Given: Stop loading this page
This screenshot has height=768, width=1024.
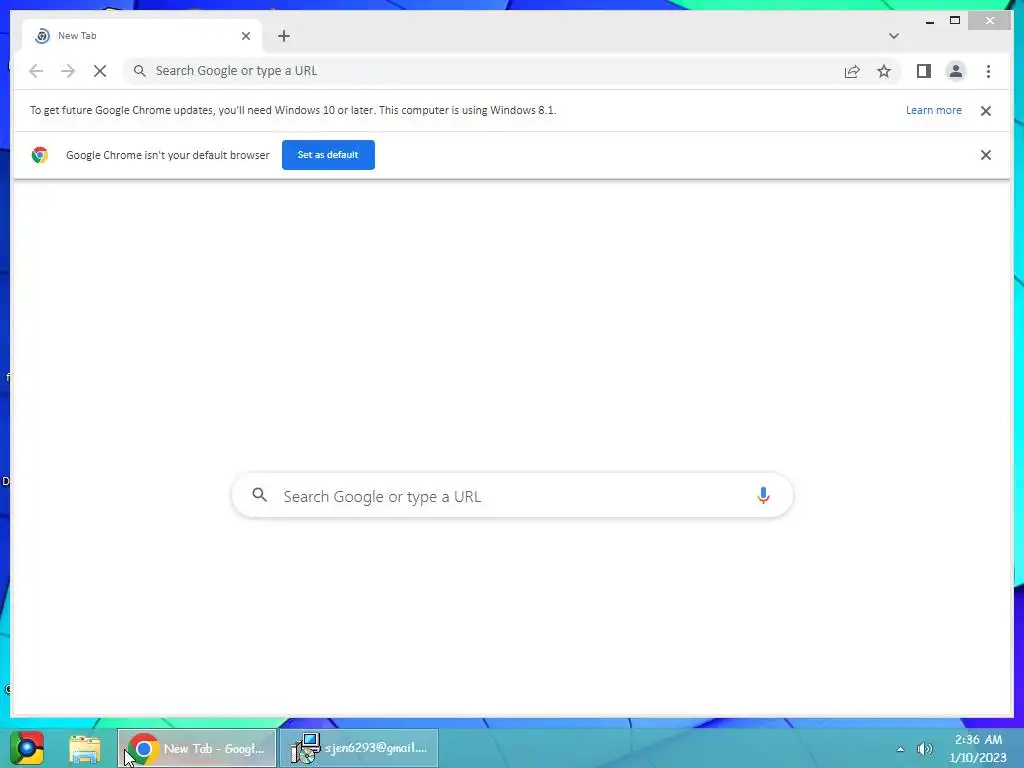Looking at the screenshot, I should 100,71.
